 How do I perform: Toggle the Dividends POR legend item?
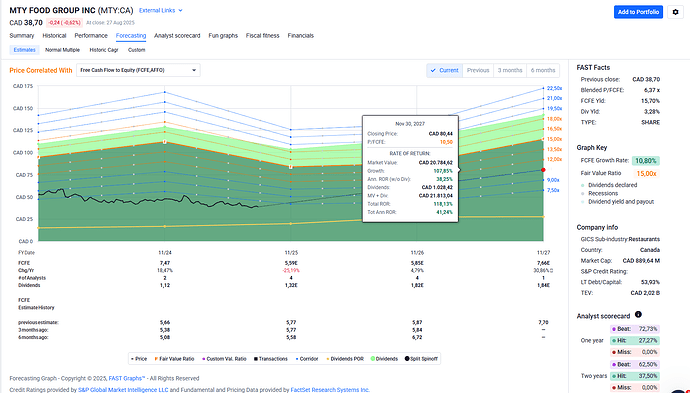point(345,359)
